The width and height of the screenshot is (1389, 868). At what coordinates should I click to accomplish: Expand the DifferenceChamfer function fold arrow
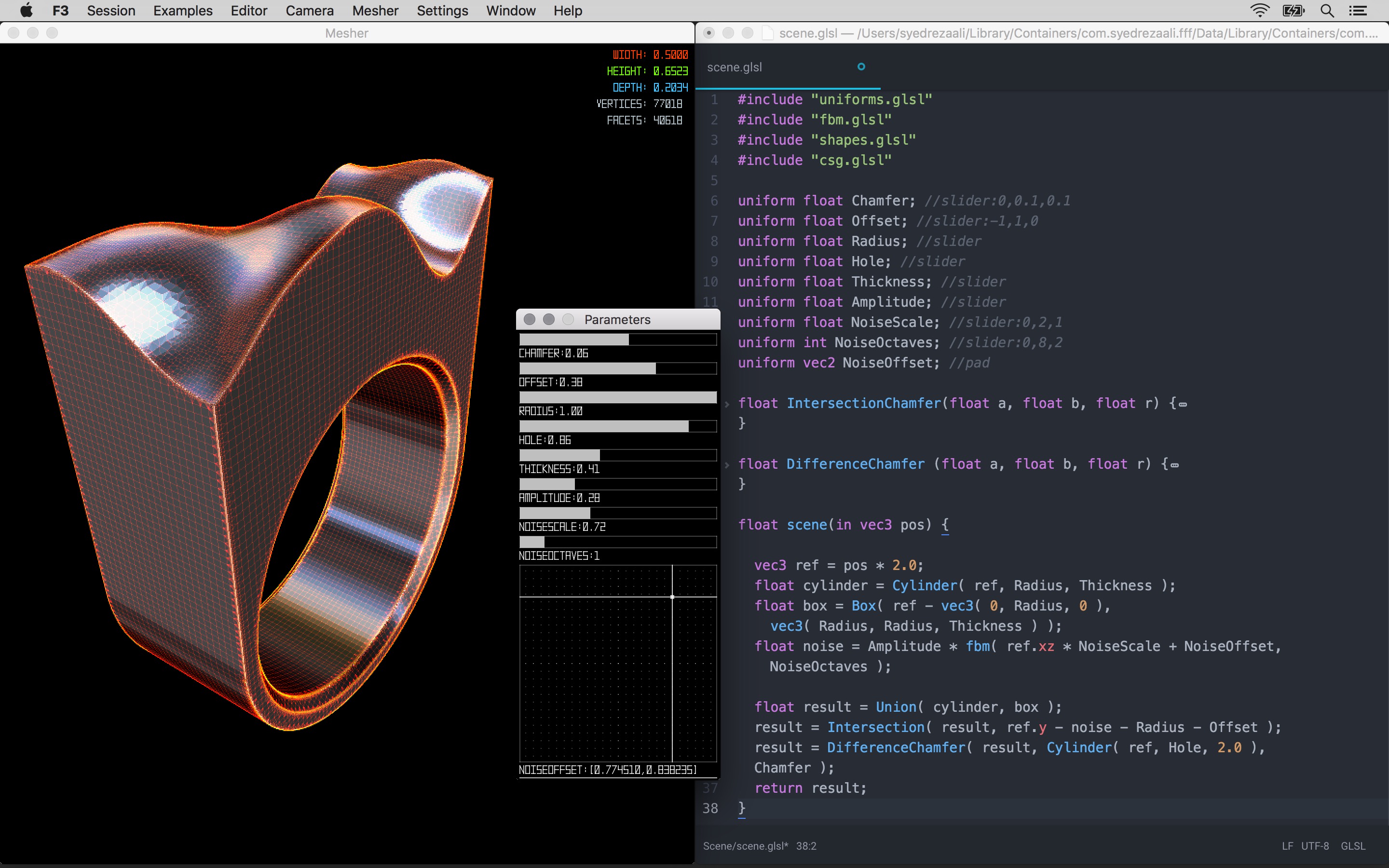(x=727, y=465)
